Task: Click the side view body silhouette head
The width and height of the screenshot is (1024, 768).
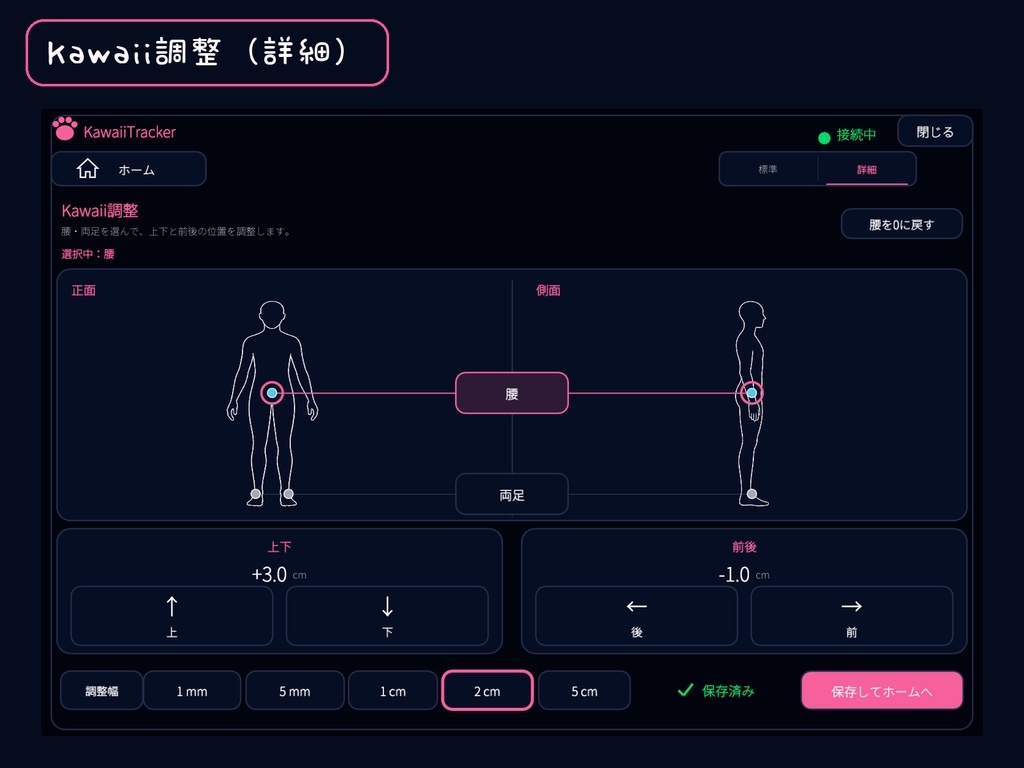Action: click(752, 315)
